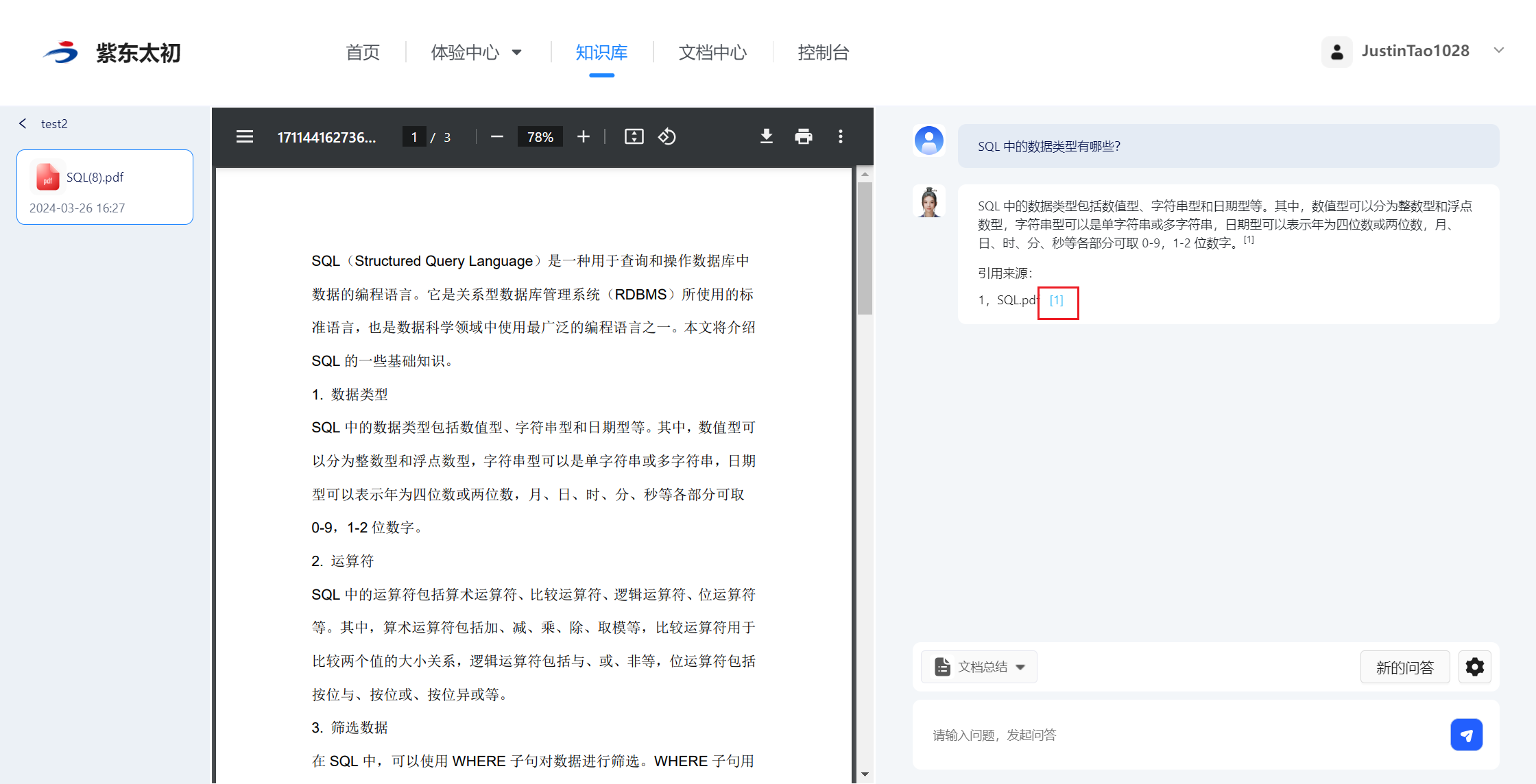Send the question with paper plane button

1467,735
